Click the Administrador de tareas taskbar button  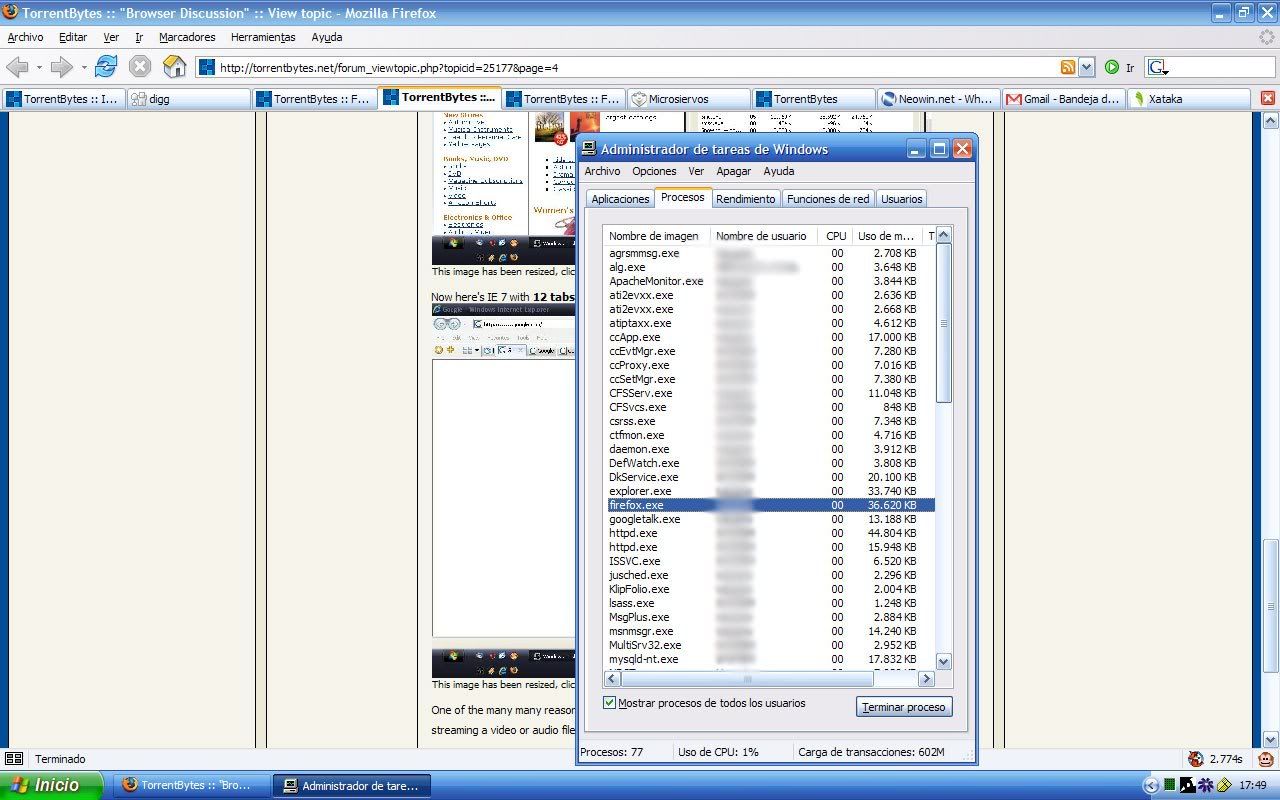[352, 785]
